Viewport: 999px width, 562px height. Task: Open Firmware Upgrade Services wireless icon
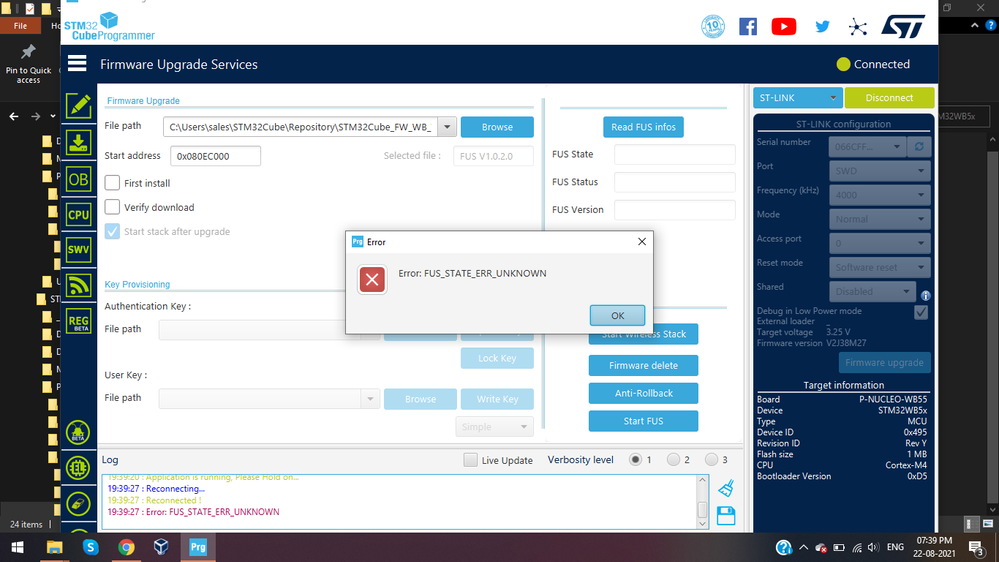[78, 285]
